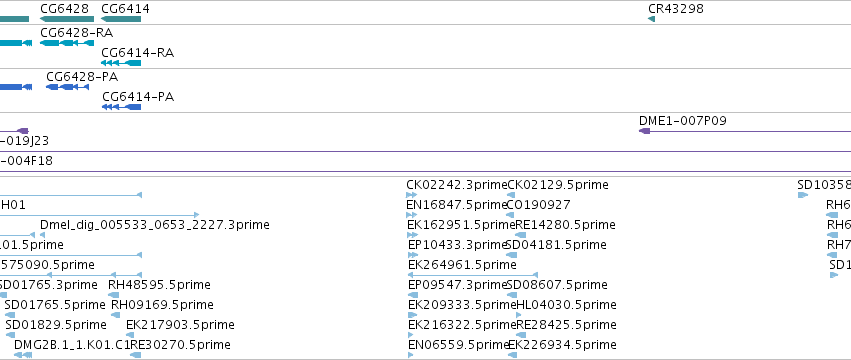Image resolution: width=851 pixels, height=360 pixels.
Task: Click the DME1-007P09 BAC label
Action: point(682,121)
